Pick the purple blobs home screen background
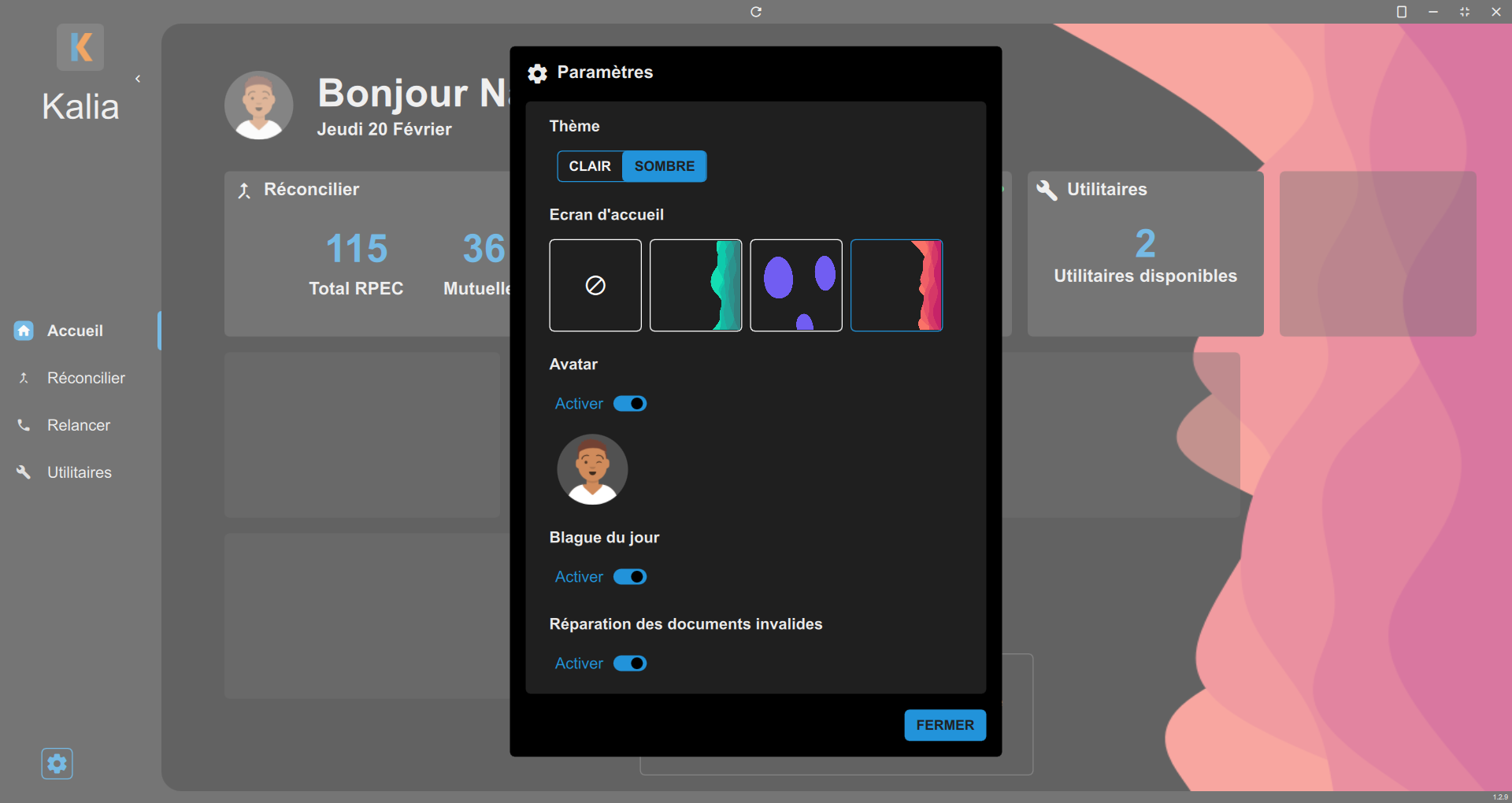This screenshot has width=1512, height=803. [x=796, y=286]
